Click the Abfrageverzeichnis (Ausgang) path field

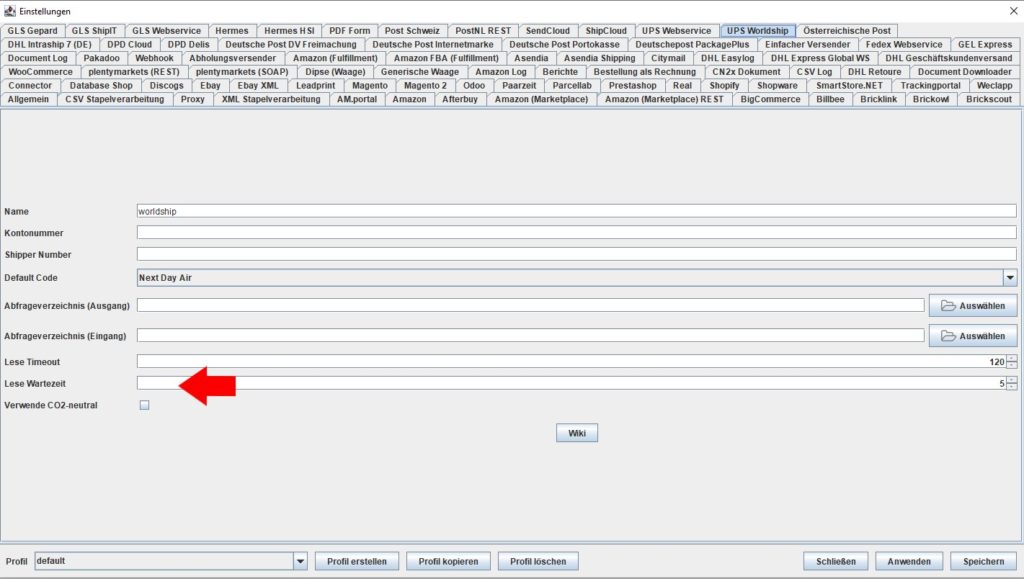[x=530, y=305]
